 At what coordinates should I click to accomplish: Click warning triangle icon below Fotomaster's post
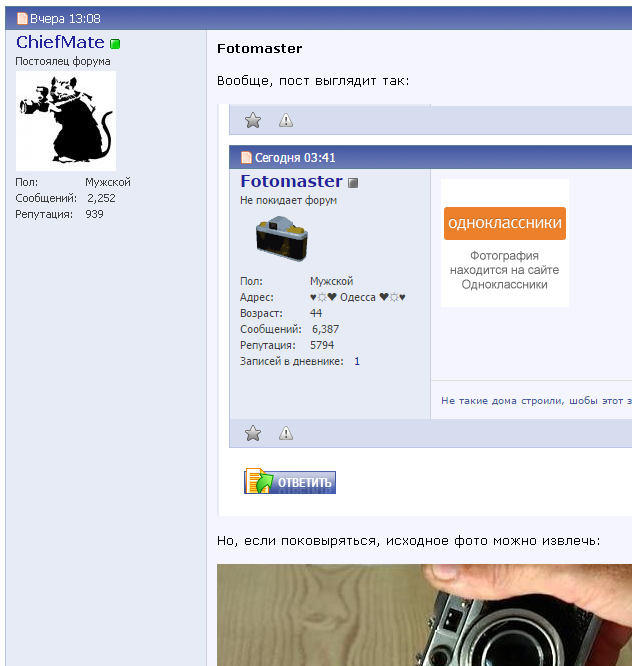(286, 434)
